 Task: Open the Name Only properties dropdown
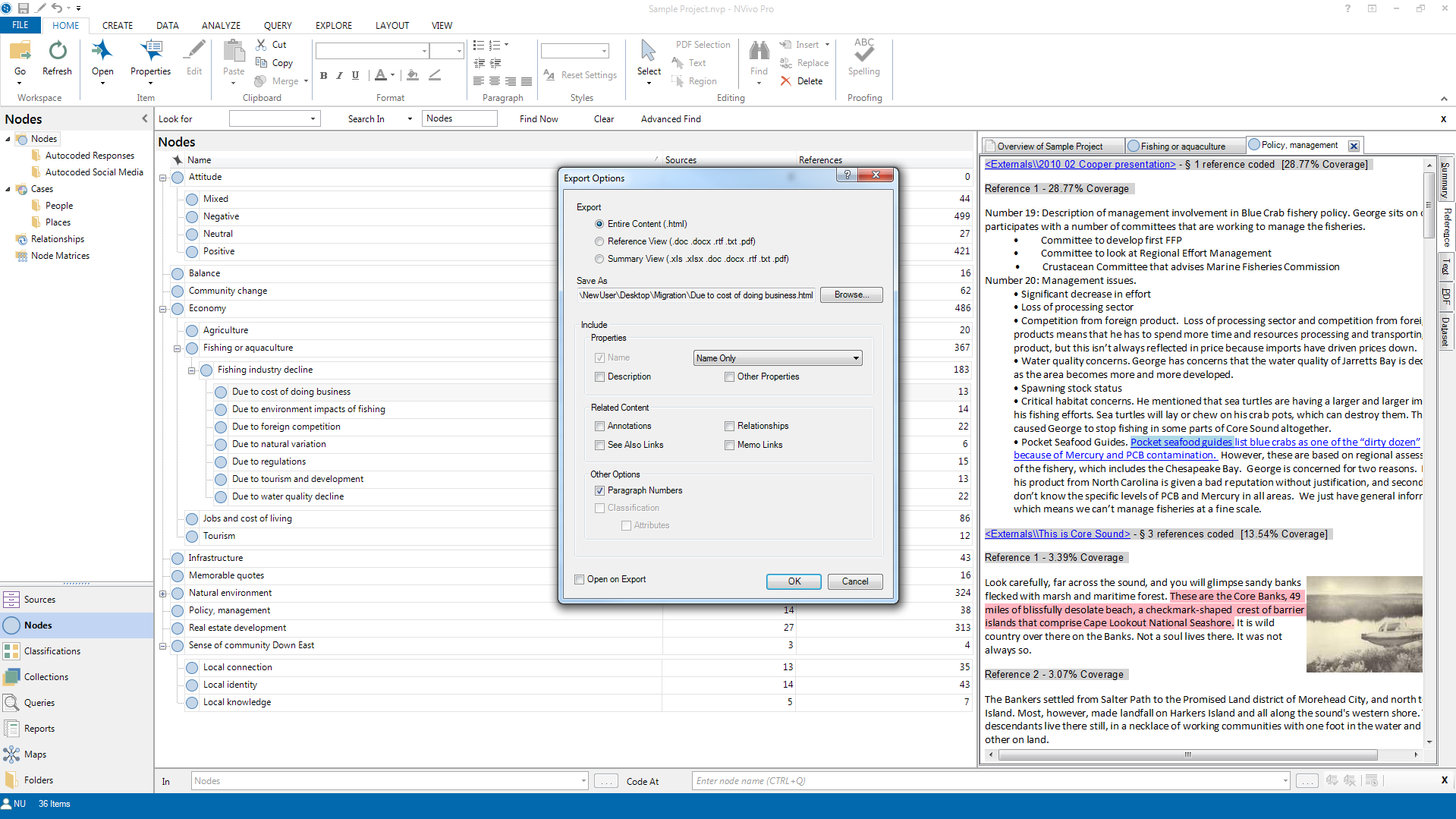(x=778, y=358)
